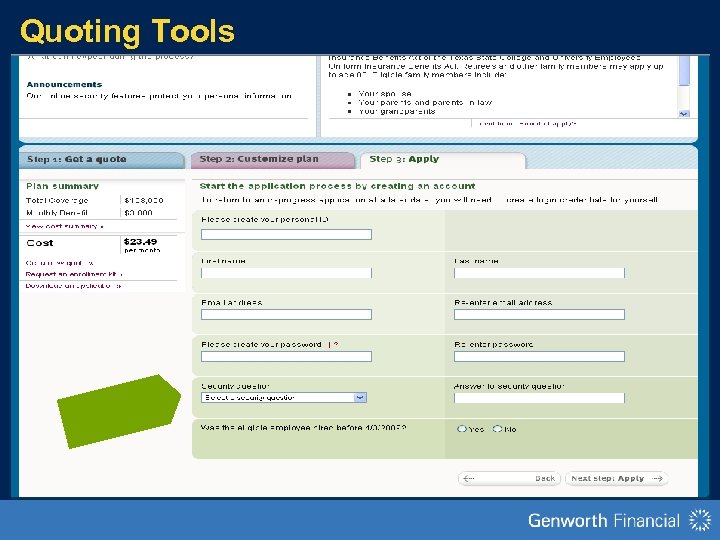Click the First name input field
Screen dimensions: 720x540
point(286,273)
